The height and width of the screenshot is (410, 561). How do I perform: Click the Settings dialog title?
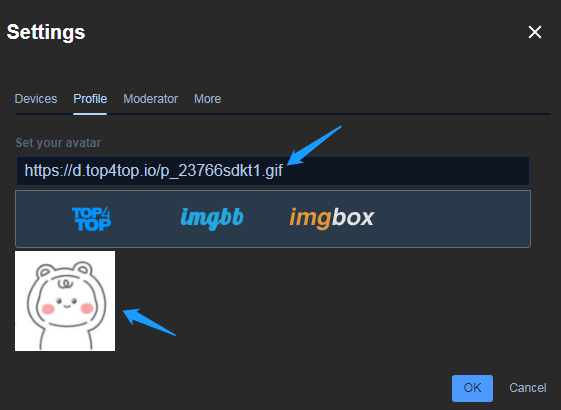[46, 32]
